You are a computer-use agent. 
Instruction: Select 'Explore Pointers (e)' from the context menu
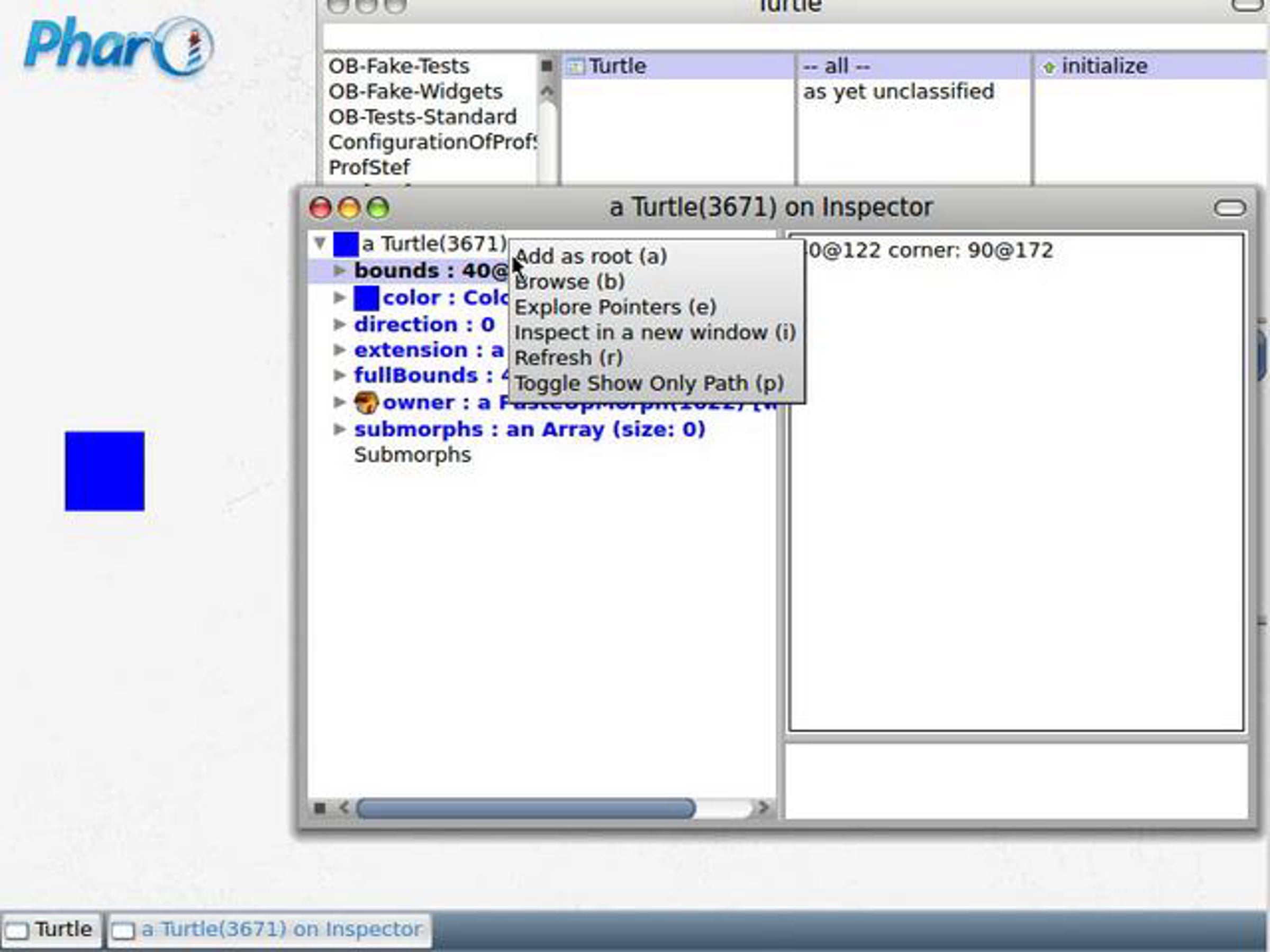pyautogui.click(x=615, y=308)
